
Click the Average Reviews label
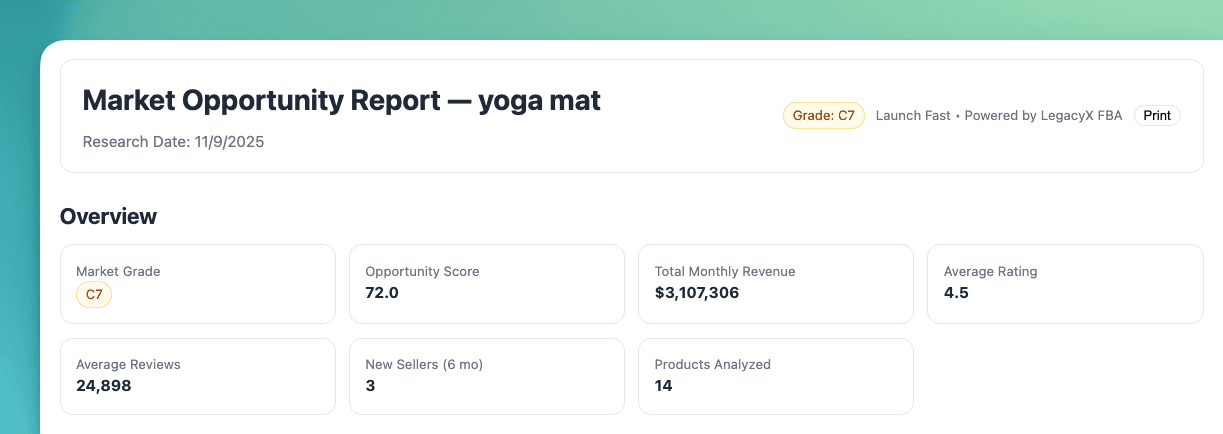point(128,365)
